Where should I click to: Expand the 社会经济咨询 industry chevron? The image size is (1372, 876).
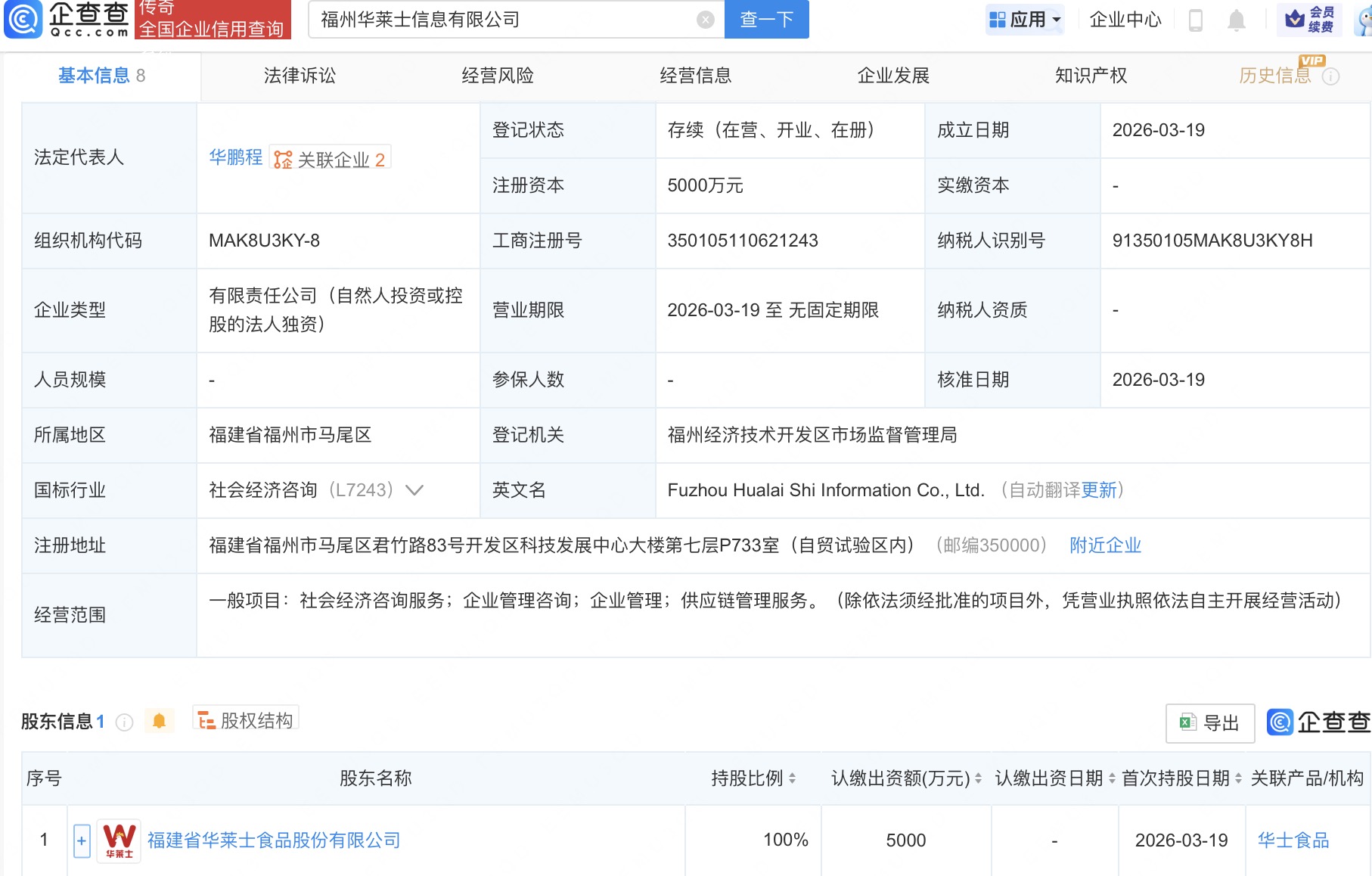coord(414,490)
